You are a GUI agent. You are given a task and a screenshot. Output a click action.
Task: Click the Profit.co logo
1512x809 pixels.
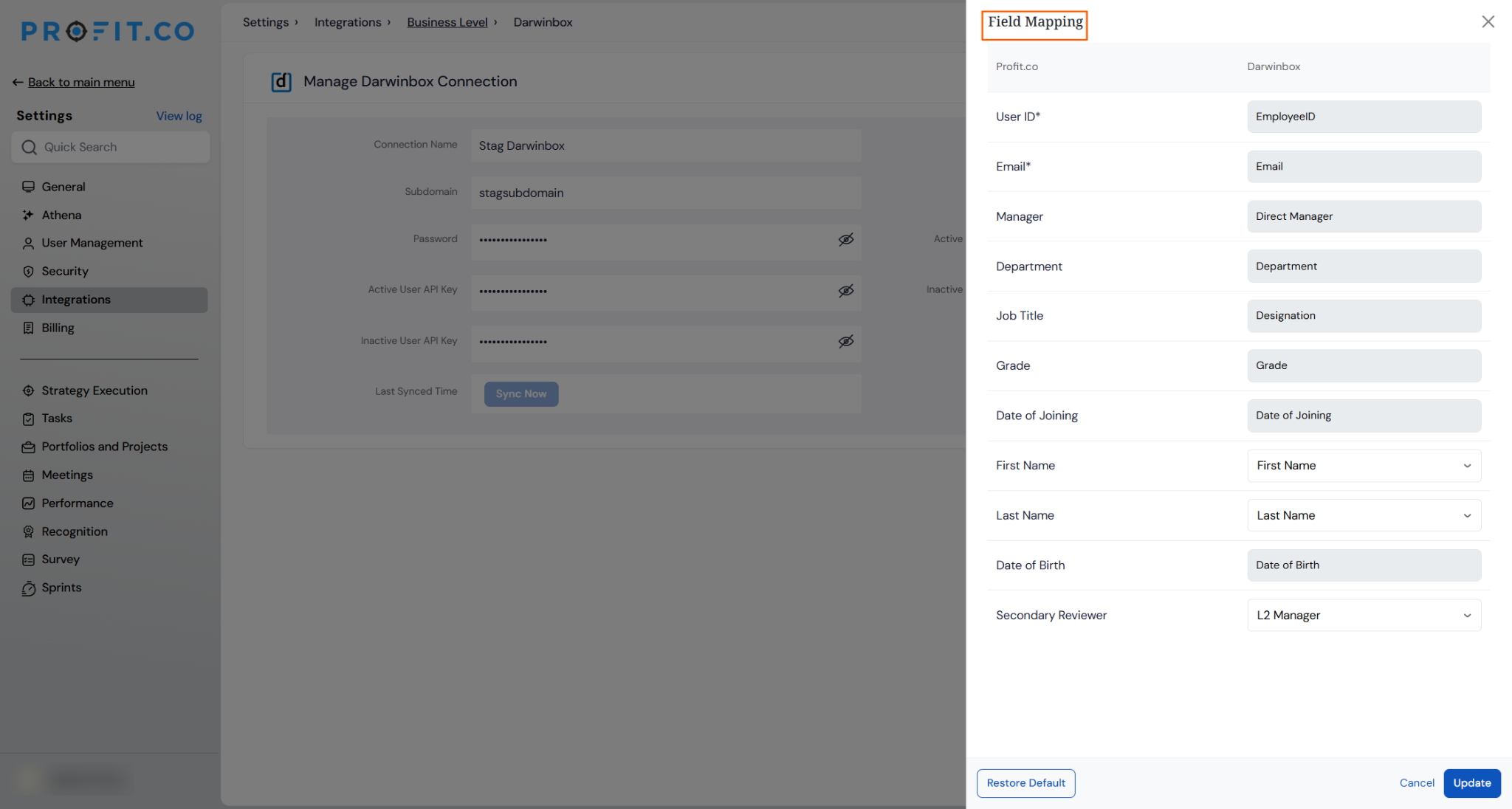108,31
